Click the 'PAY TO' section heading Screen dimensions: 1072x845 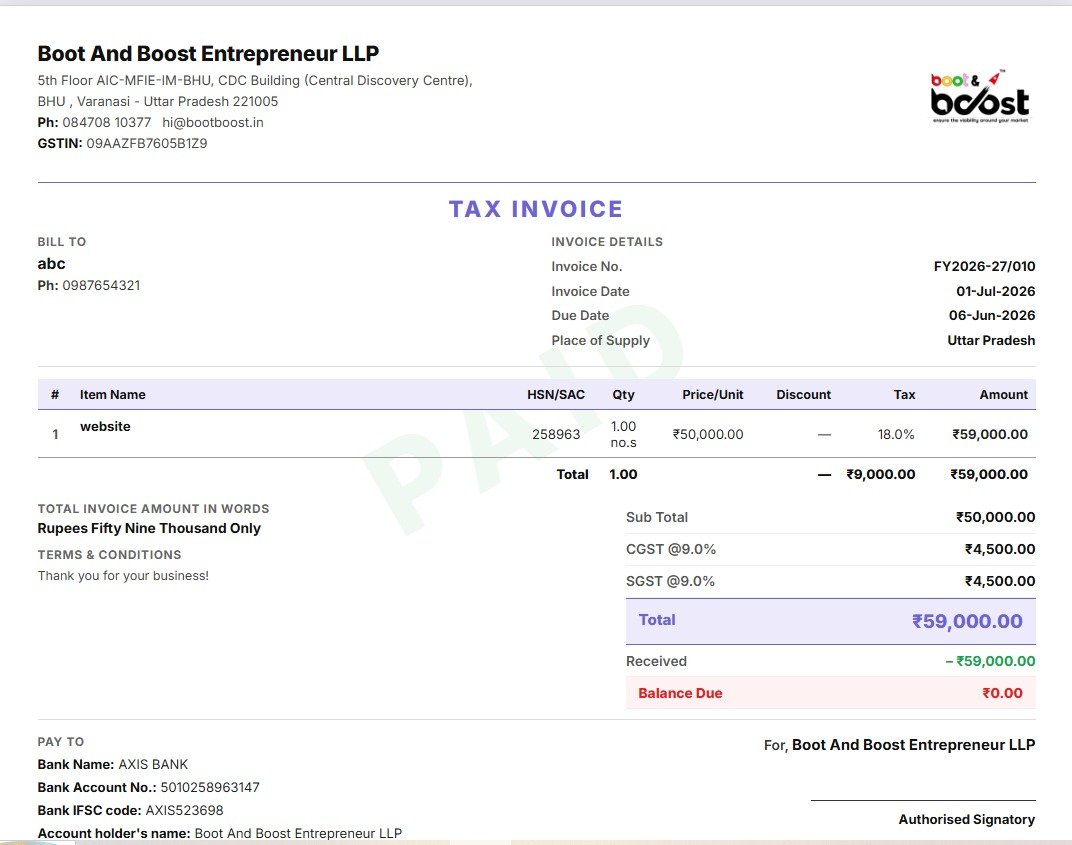[x=61, y=742]
